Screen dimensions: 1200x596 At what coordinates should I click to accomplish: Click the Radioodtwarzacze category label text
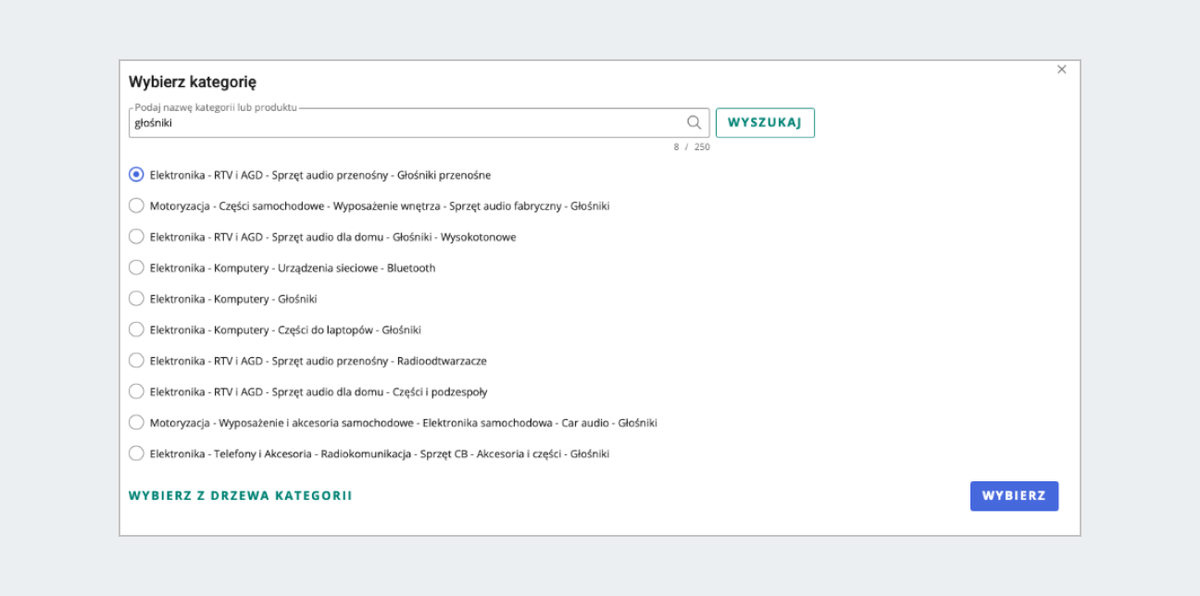pyautogui.click(x=318, y=360)
